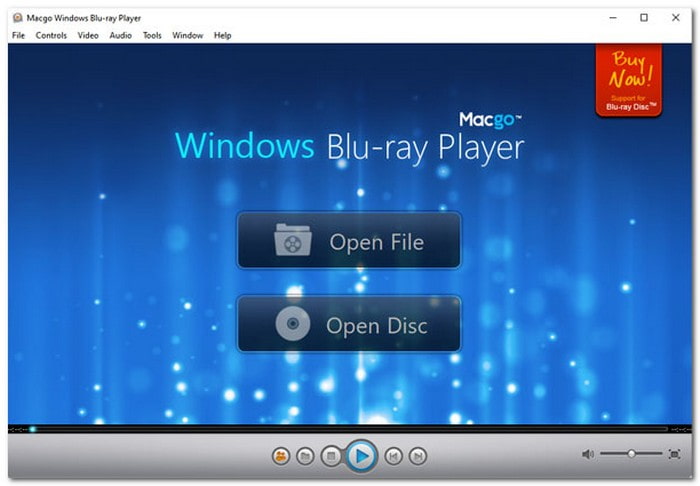Skip to the previous chapter
700x486 pixels.
(393, 456)
